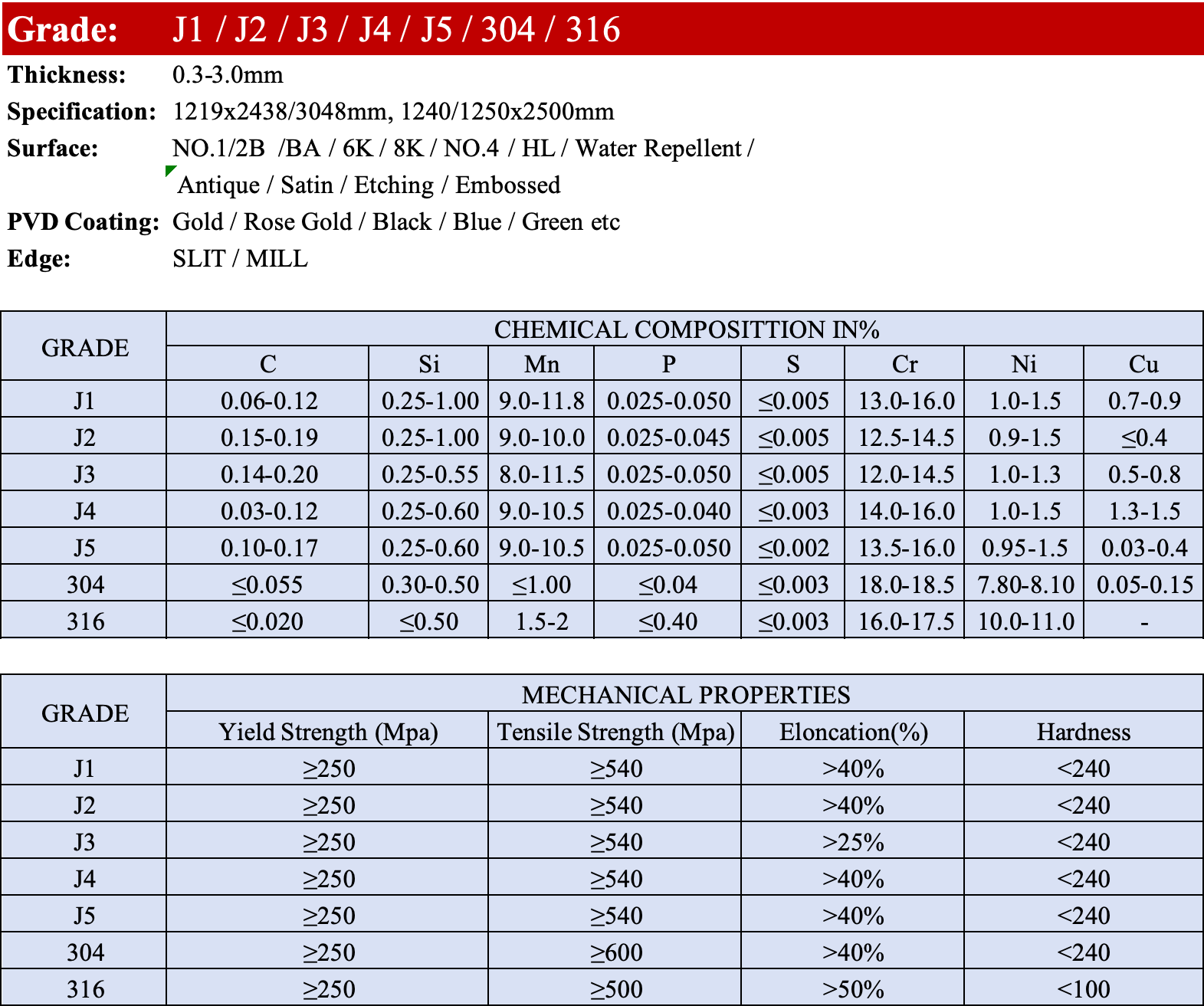Image resolution: width=1204 pixels, height=1006 pixels.
Task: Select the CHEMICAL COMPOSITTION IN% header cell
Action: (685, 329)
